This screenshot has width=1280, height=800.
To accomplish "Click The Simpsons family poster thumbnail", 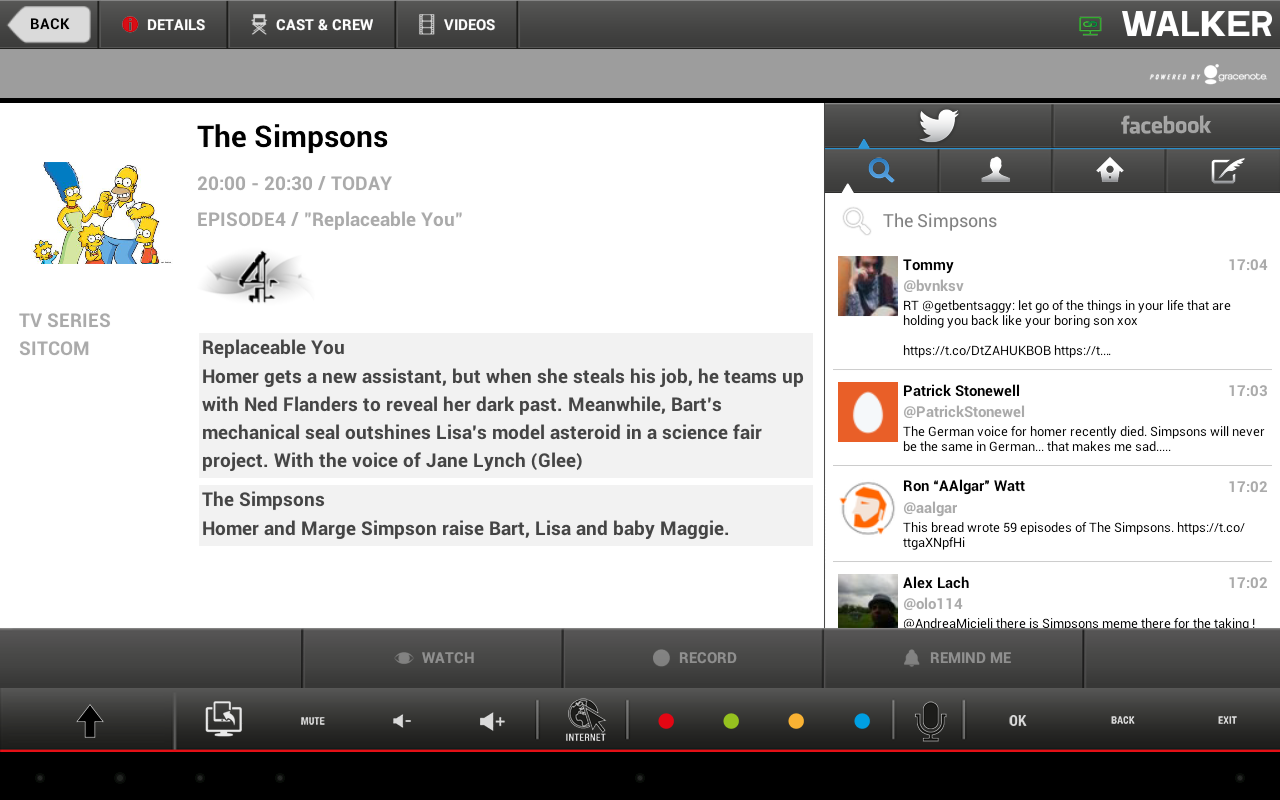I will [x=100, y=213].
